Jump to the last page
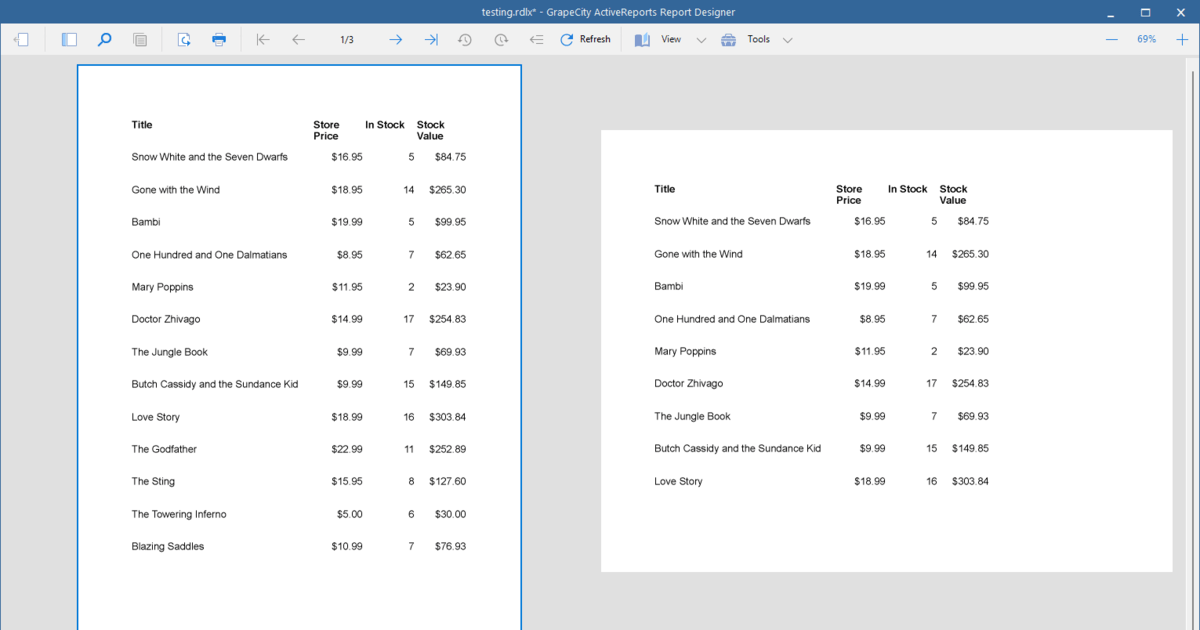Viewport: 1200px width, 630px height. [431, 40]
